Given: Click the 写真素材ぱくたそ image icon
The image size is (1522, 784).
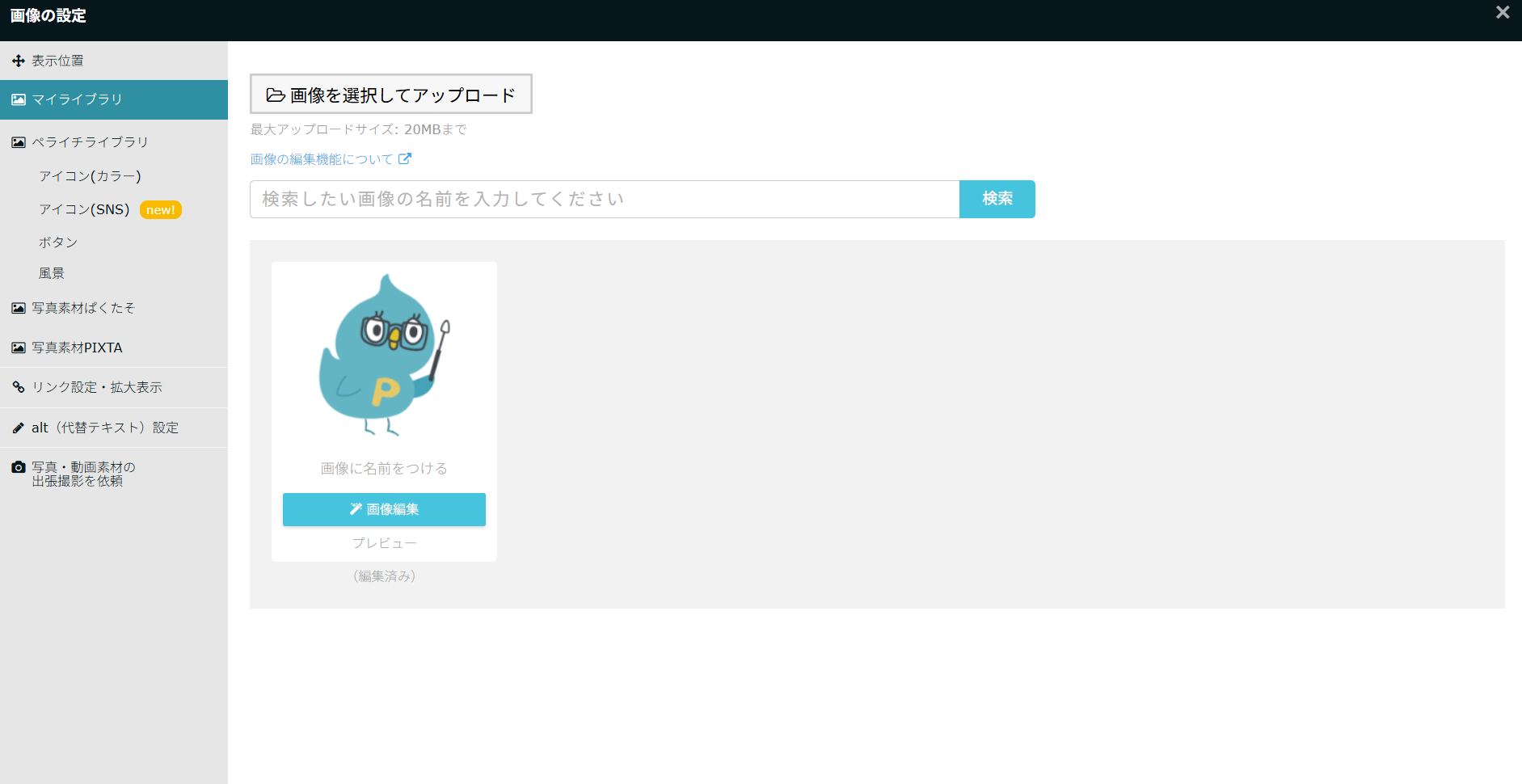Looking at the screenshot, I should pyautogui.click(x=19, y=308).
